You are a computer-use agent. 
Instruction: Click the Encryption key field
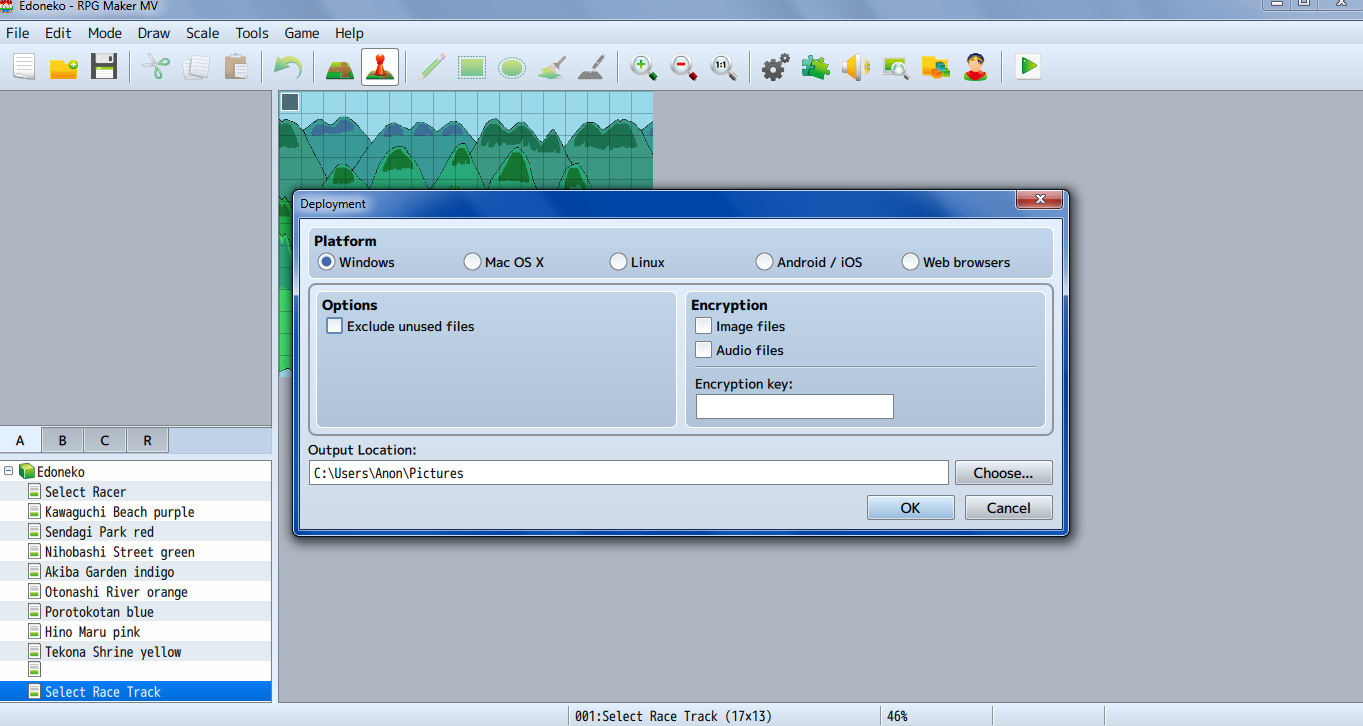click(x=795, y=406)
